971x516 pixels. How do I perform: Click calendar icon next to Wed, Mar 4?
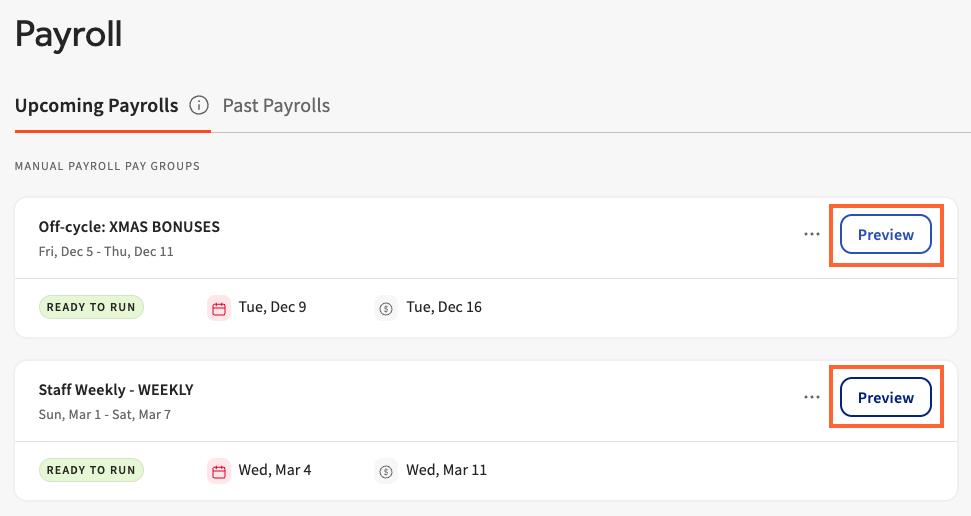219,470
